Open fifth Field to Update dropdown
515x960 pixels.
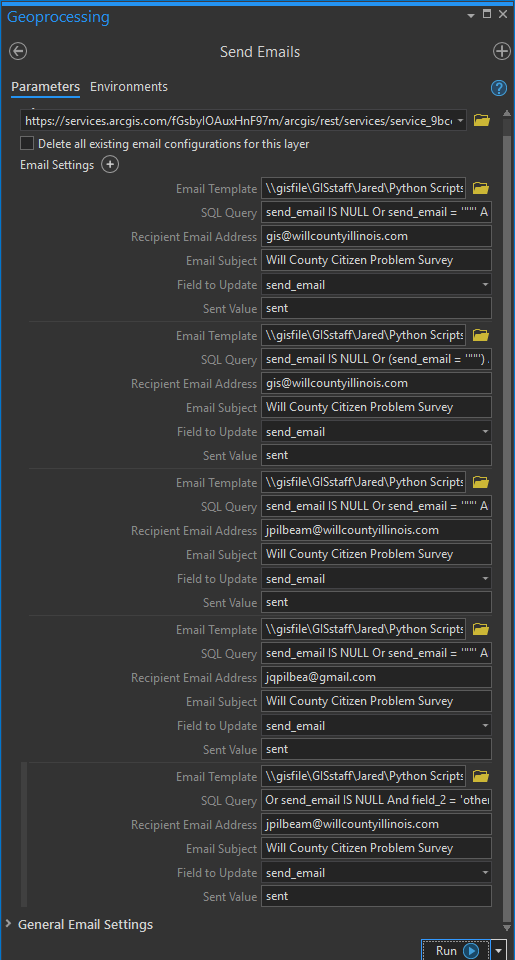[x=486, y=872]
